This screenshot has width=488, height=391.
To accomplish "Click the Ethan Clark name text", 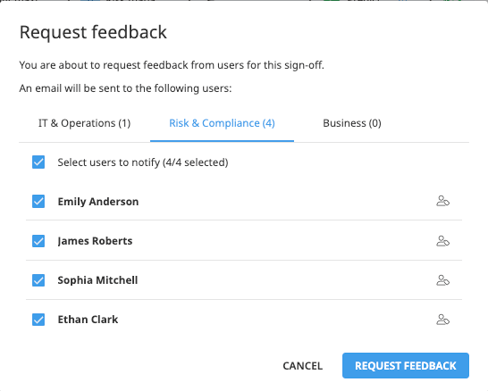I will (x=88, y=320).
